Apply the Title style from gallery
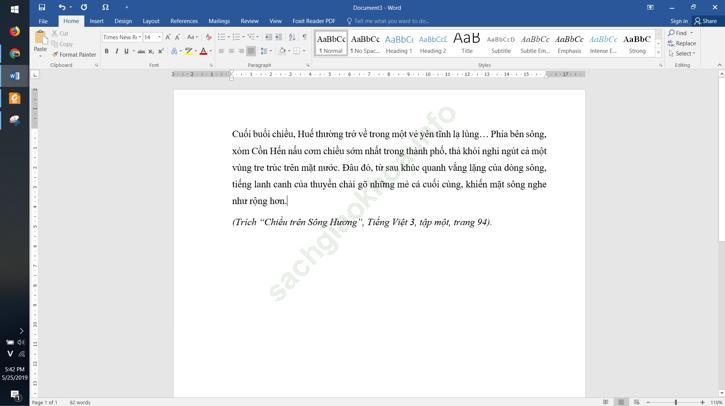This screenshot has height=406, width=725. click(467, 43)
